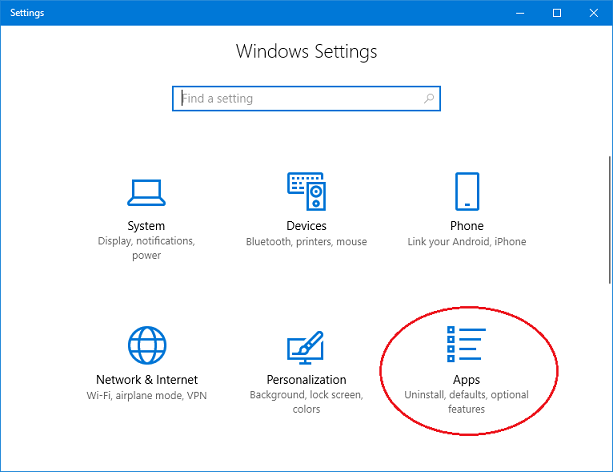This screenshot has height=472, width=613.
Task: Click the "Personalization" label text
Action: [306, 380]
